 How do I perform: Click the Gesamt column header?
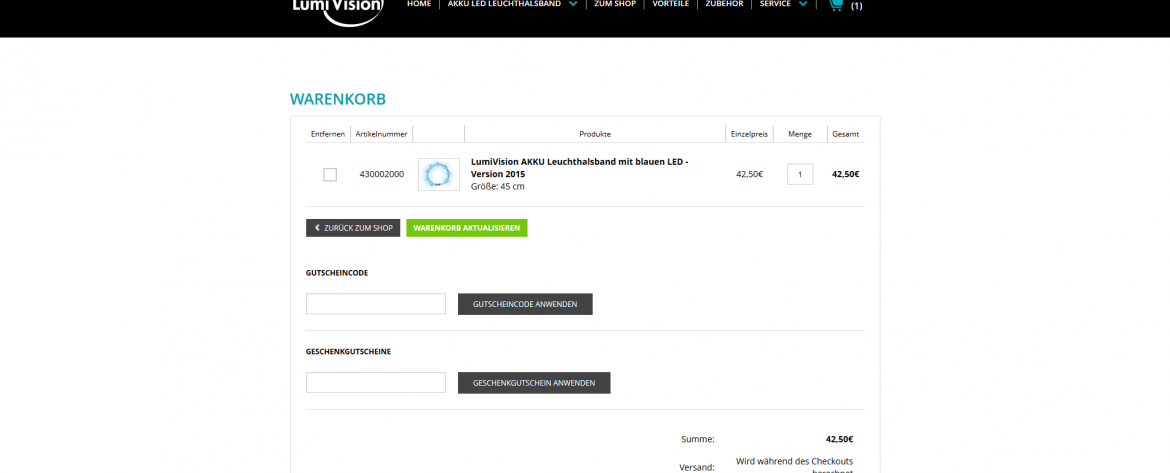(846, 134)
